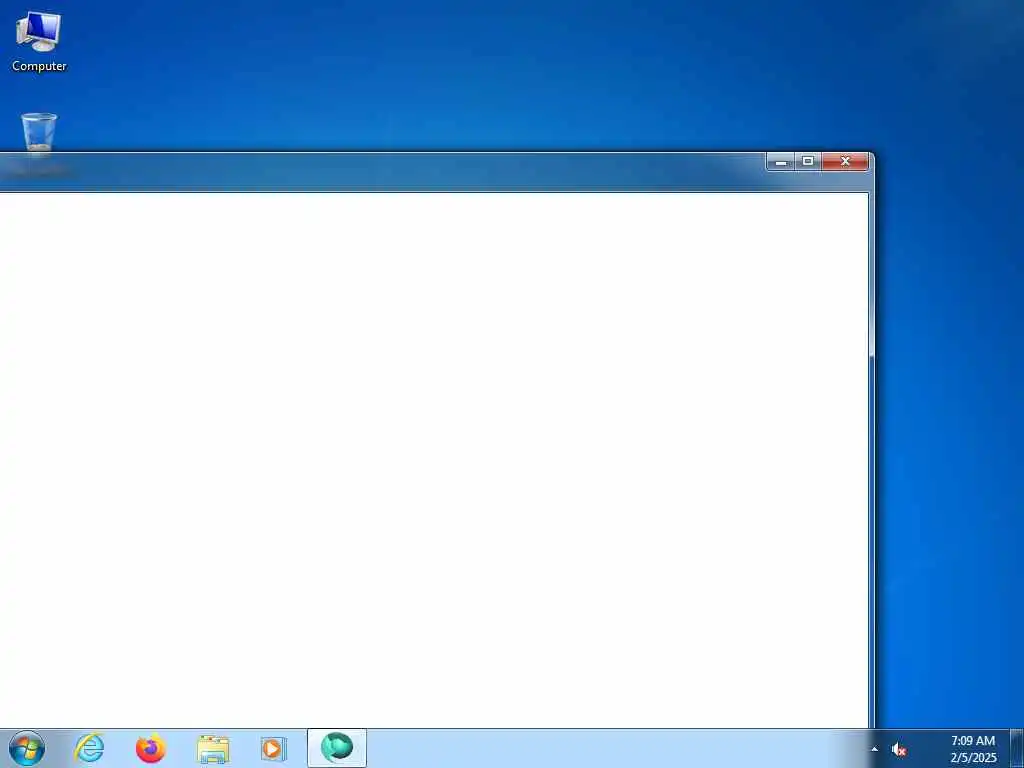Launch Internet Explorer from the taskbar
This screenshot has height=768, width=1024.
[89, 748]
